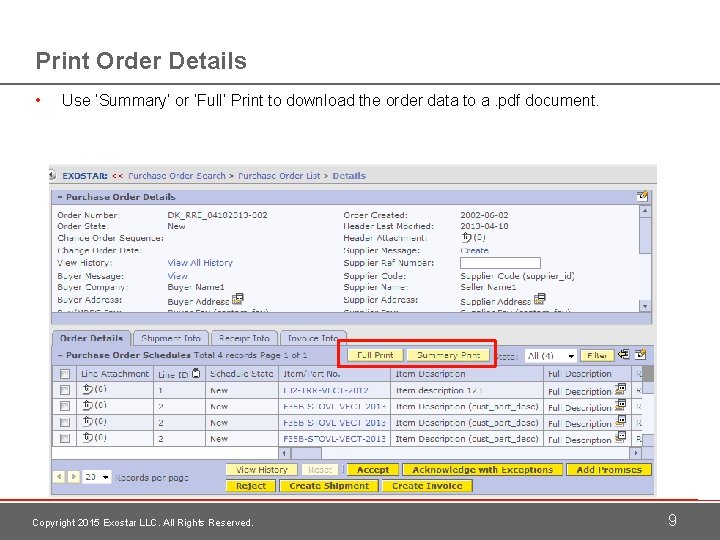Check the checkbox for Line ID 1 row
Screen dimensions: 720x540
click(65, 390)
